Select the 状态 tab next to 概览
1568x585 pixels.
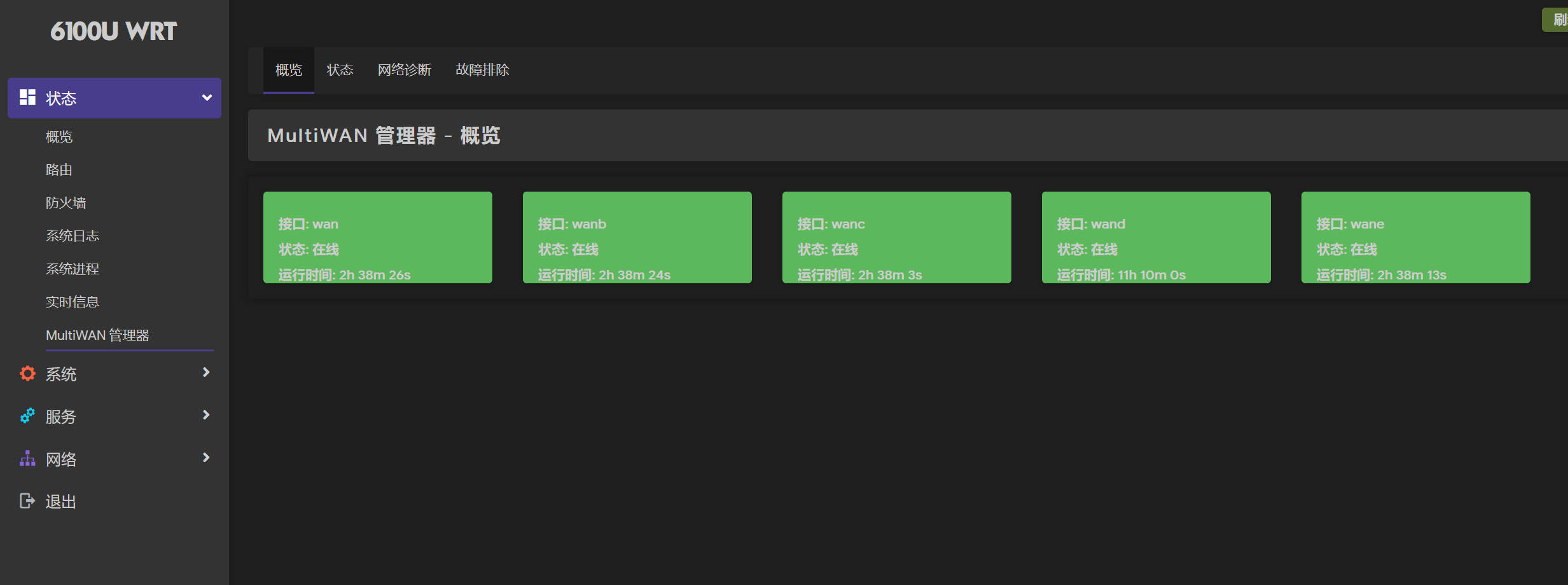[340, 70]
